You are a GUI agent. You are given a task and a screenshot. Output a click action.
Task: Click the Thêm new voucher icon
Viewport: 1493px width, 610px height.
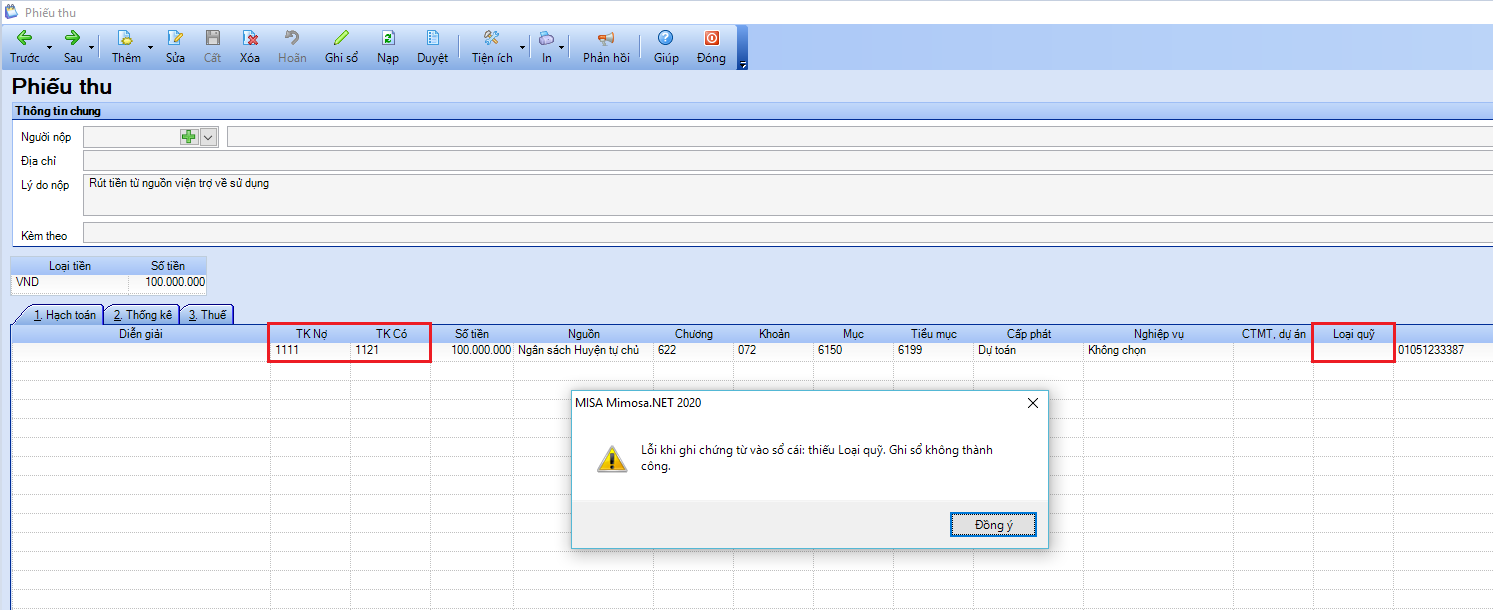[x=126, y=39]
